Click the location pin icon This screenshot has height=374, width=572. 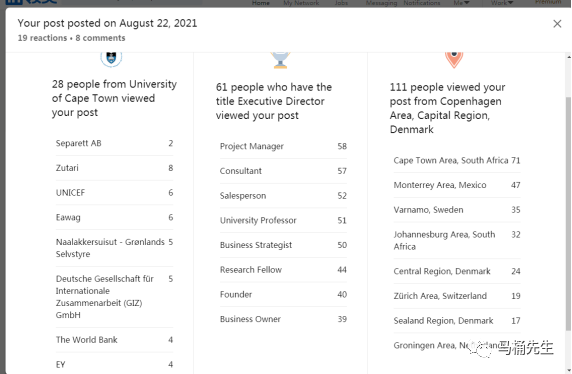(x=454, y=60)
